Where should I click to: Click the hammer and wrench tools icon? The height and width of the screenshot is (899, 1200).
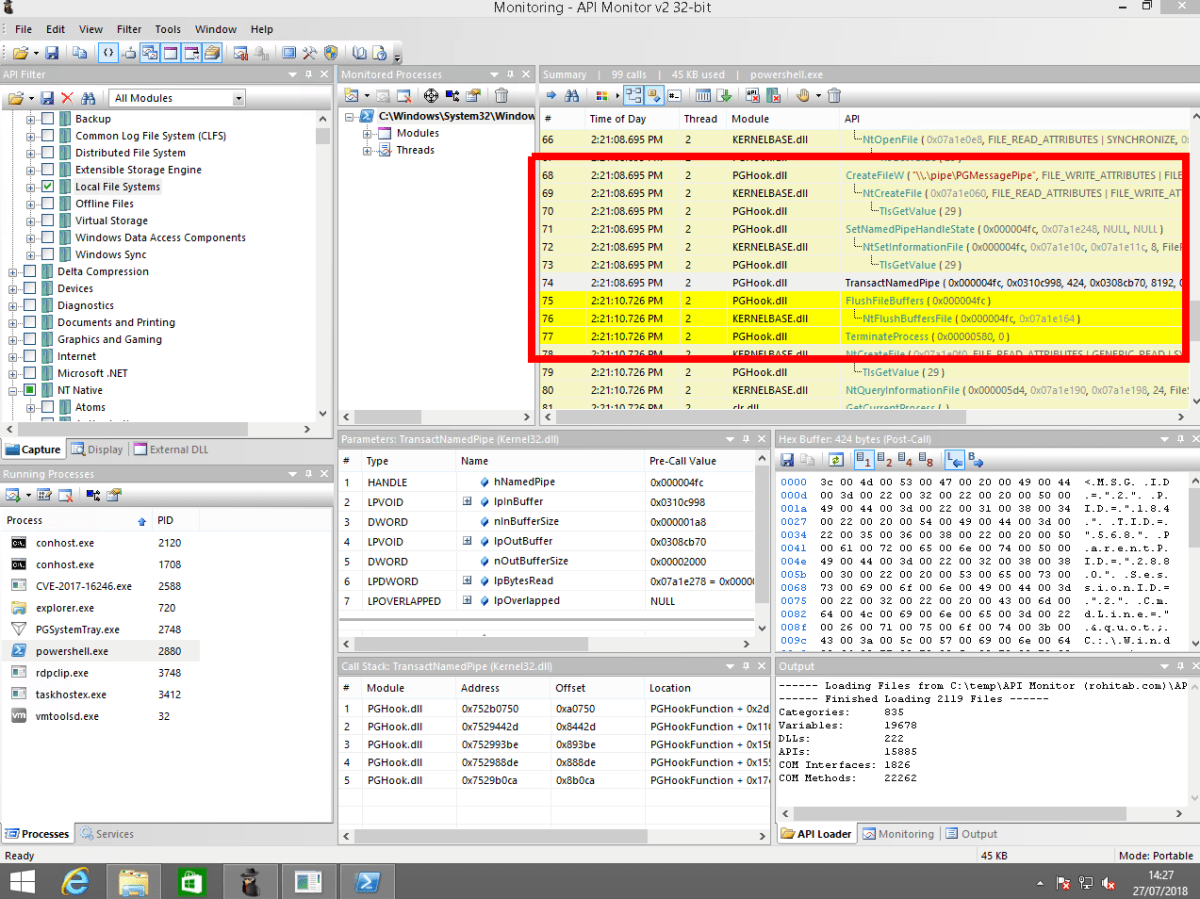point(309,53)
